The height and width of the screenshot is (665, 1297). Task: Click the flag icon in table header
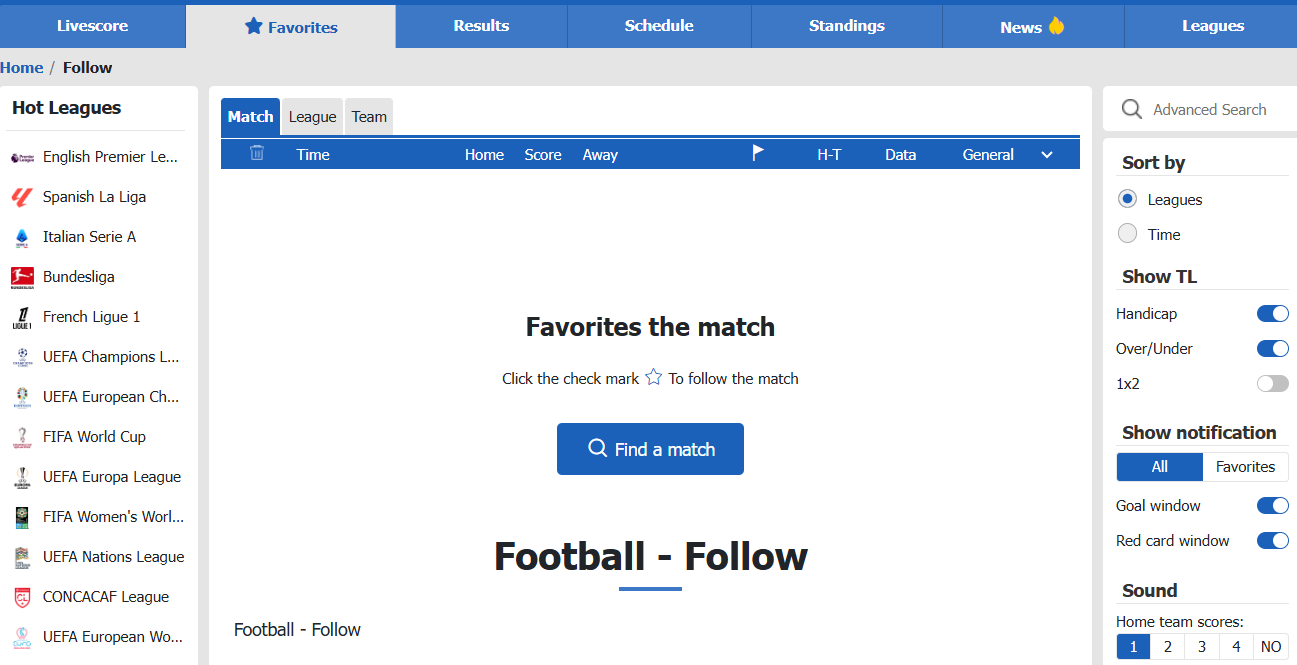pos(758,153)
